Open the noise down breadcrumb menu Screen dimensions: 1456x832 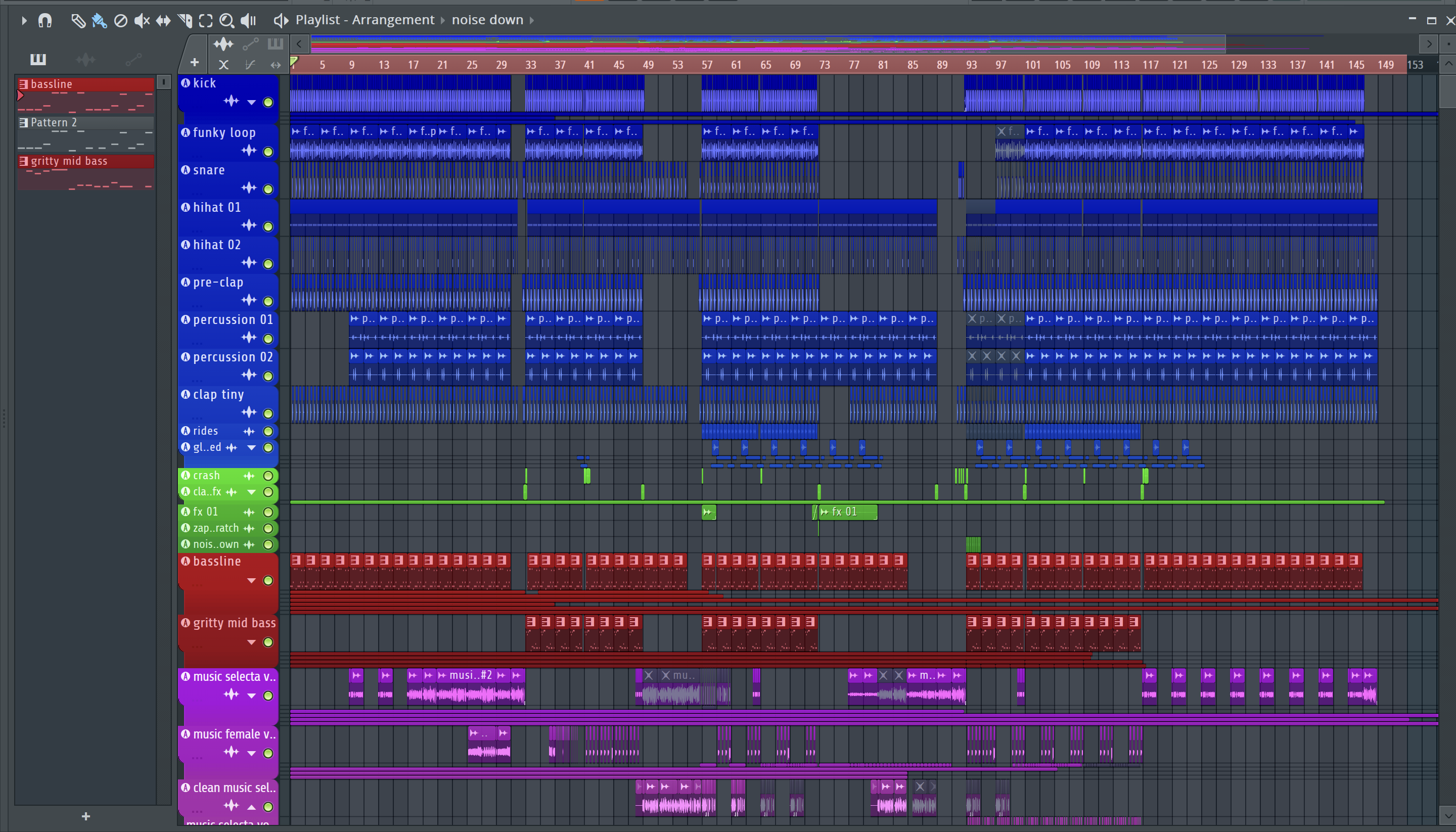(x=487, y=20)
